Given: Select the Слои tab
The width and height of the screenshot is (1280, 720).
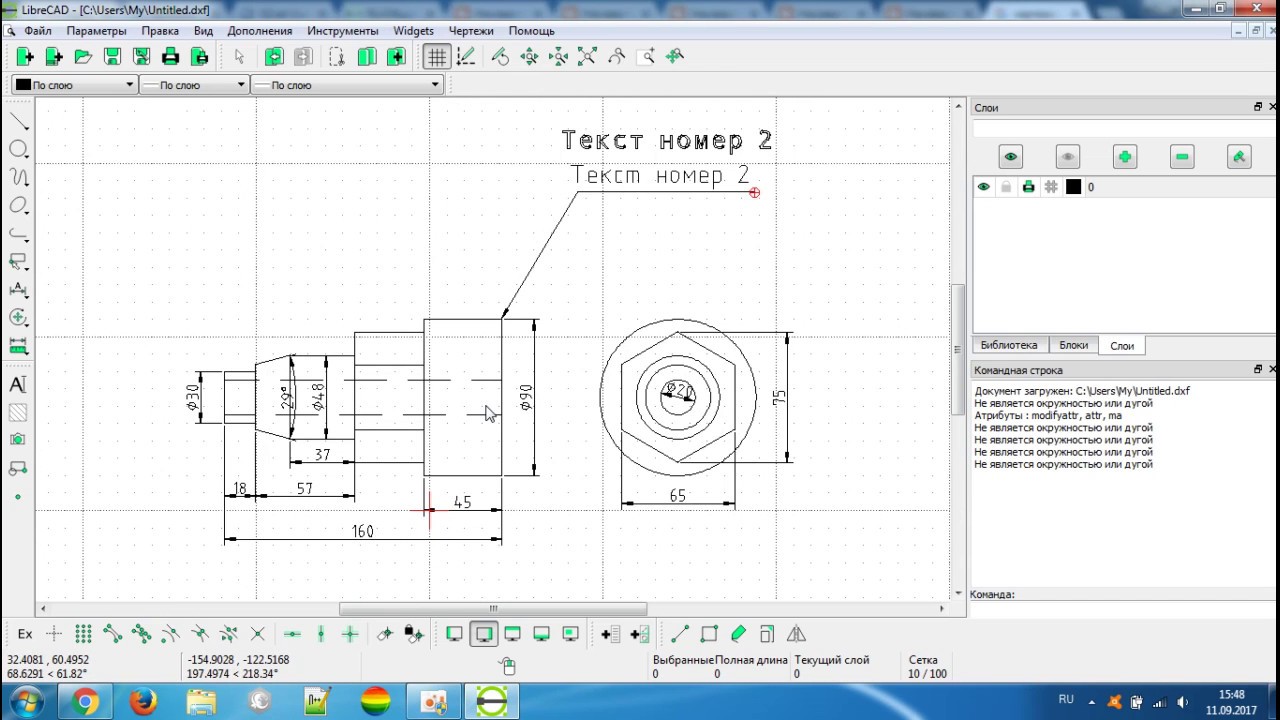Looking at the screenshot, I should pos(1122,346).
